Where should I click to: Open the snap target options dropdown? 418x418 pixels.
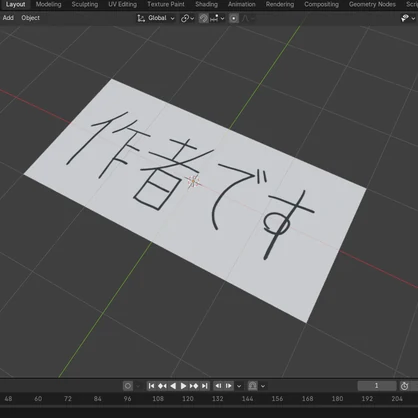tap(217, 18)
